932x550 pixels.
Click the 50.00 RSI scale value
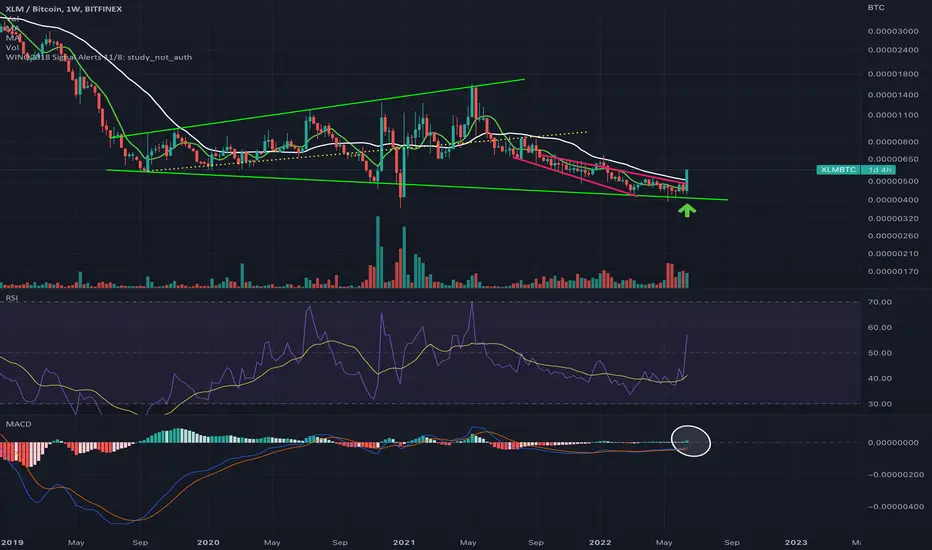click(x=880, y=353)
